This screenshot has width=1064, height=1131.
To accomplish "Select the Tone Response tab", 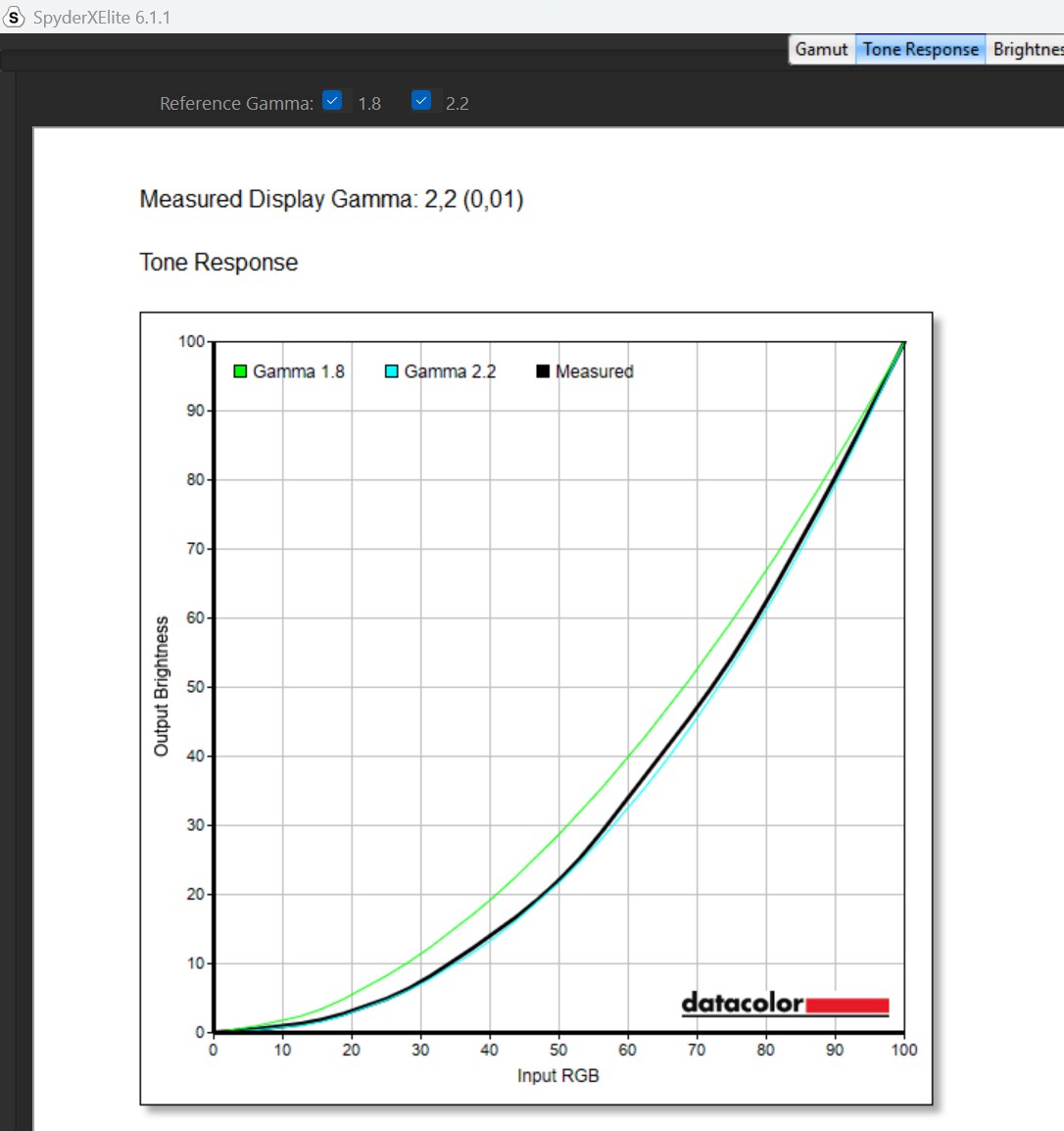I will 920,49.
